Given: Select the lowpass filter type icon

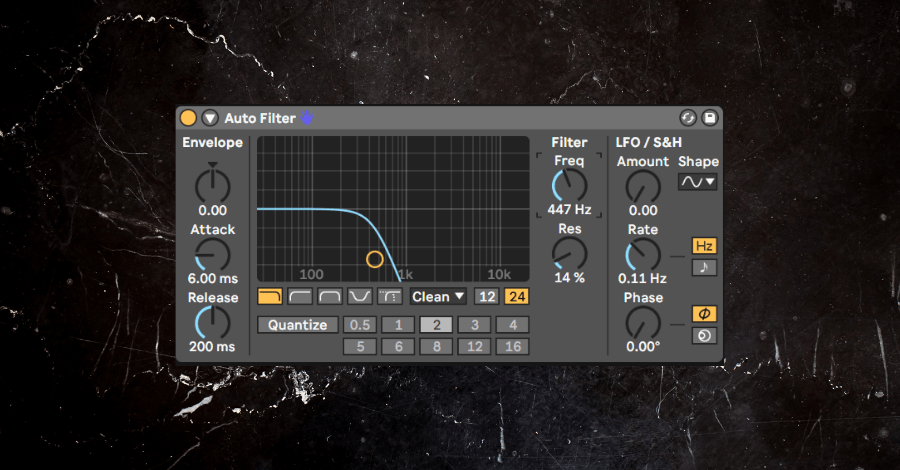Looking at the screenshot, I should (270, 297).
